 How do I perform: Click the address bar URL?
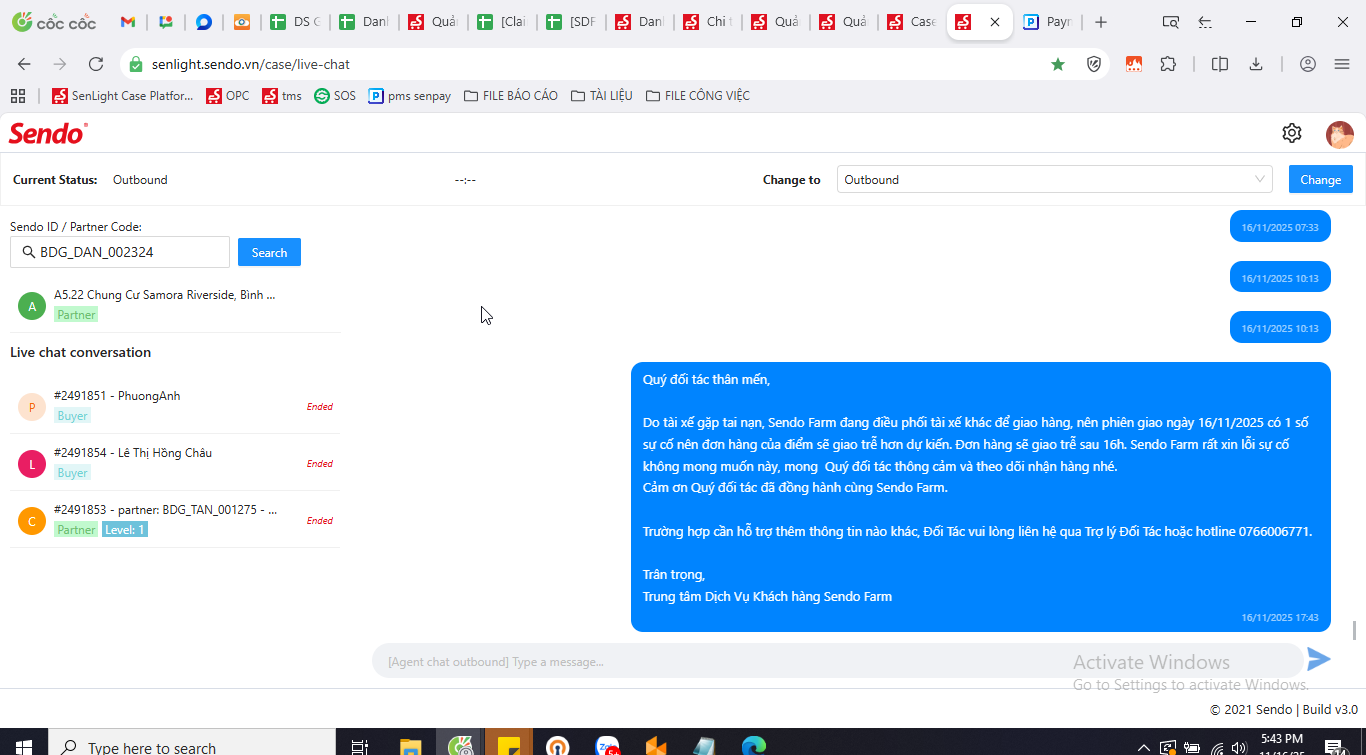tap(251, 64)
